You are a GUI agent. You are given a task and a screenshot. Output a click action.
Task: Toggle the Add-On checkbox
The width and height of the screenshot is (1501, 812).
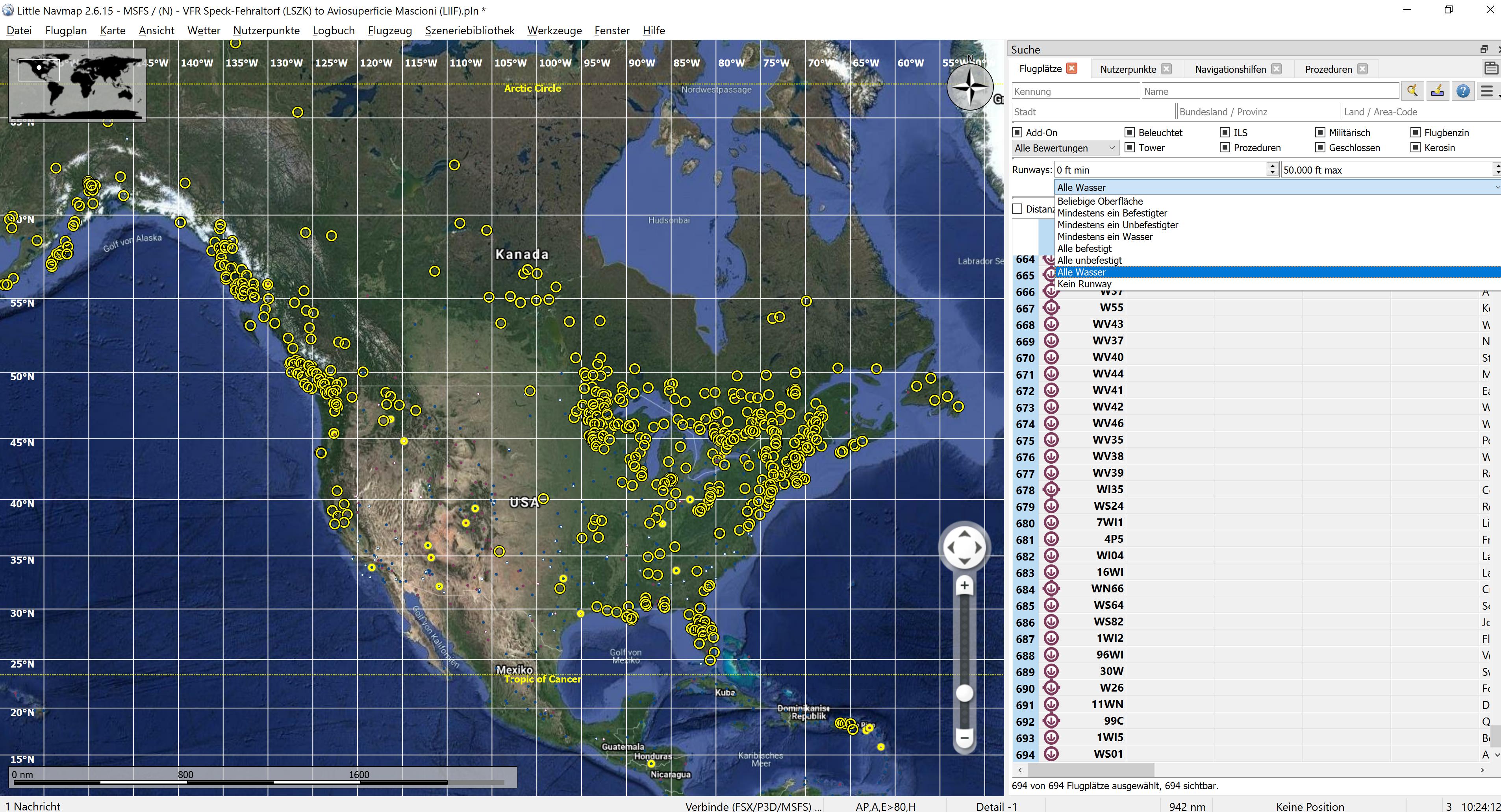[x=1017, y=132]
